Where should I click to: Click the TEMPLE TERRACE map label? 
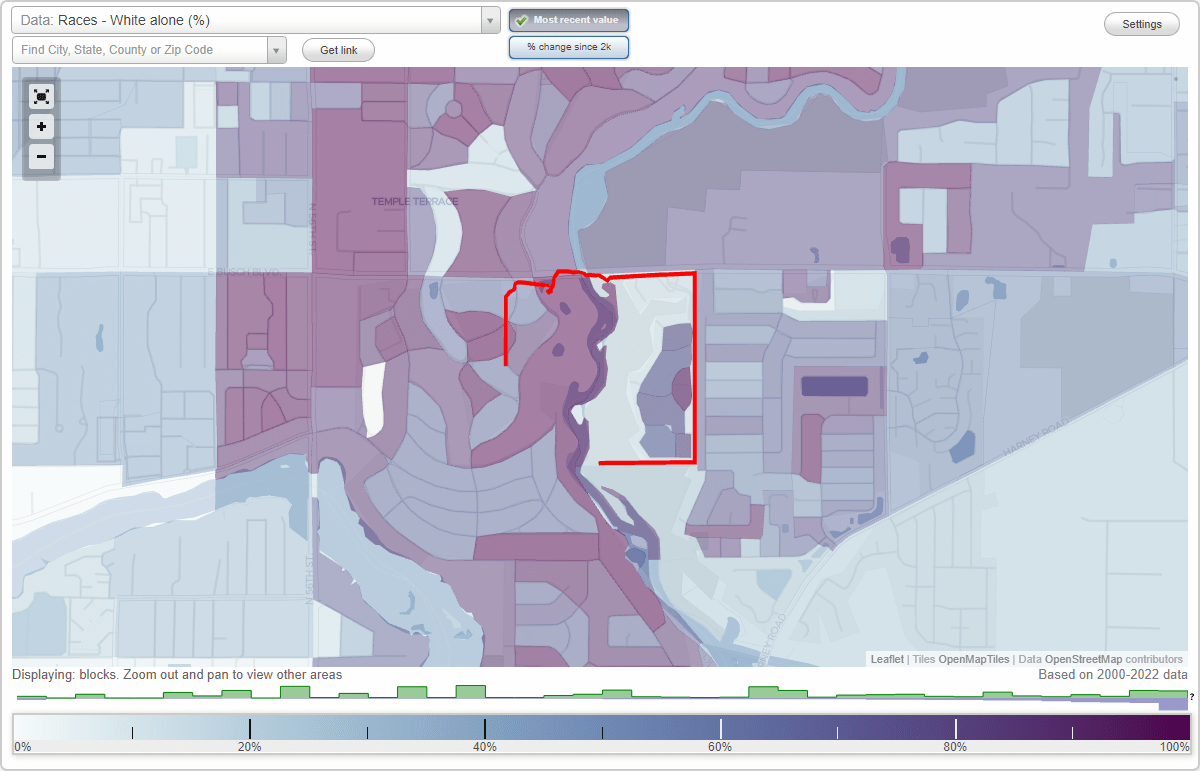pyautogui.click(x=415, y=202)
